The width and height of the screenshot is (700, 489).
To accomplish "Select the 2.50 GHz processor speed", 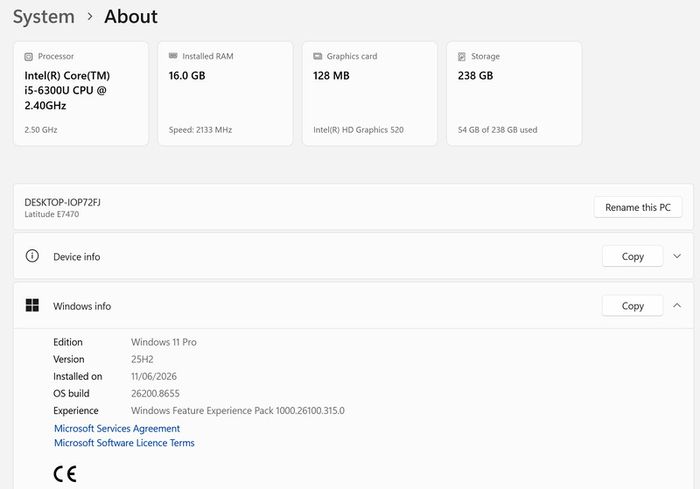I will pyautogui.click(x=41, y=130).
